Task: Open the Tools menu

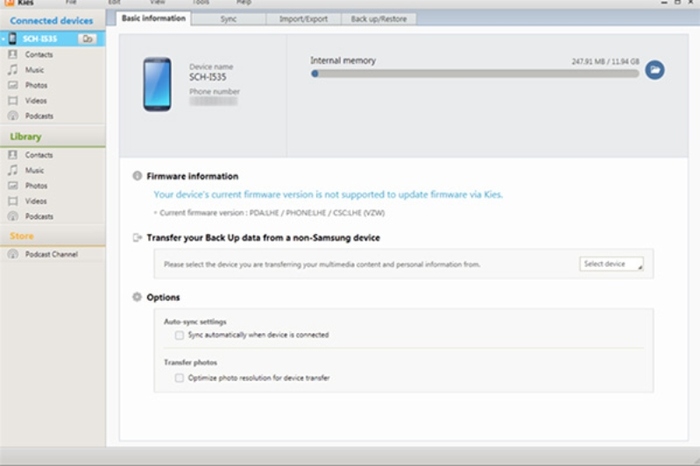Action: tap(201, 3)
